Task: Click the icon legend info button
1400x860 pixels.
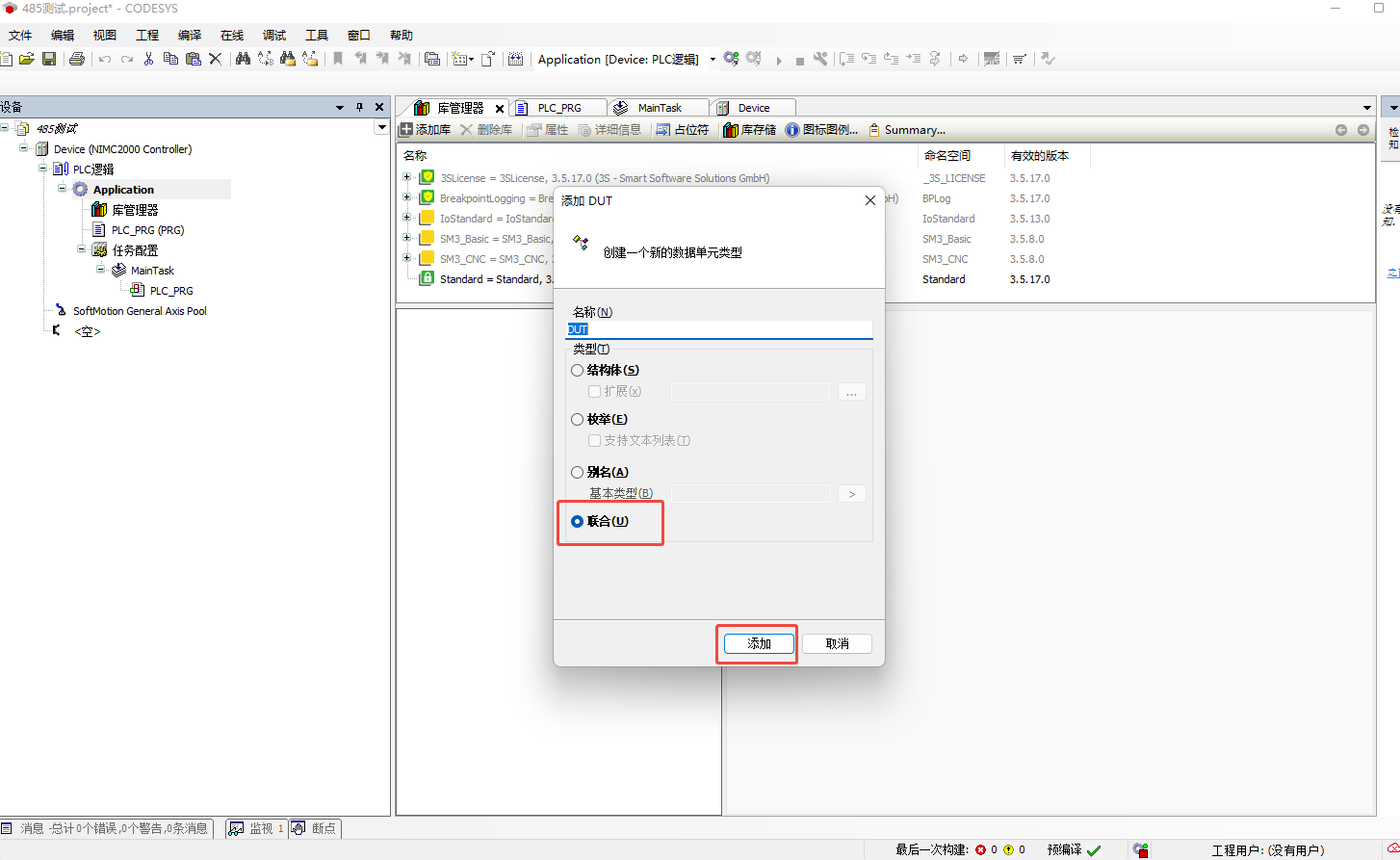Action: click(x=791, y=130)
